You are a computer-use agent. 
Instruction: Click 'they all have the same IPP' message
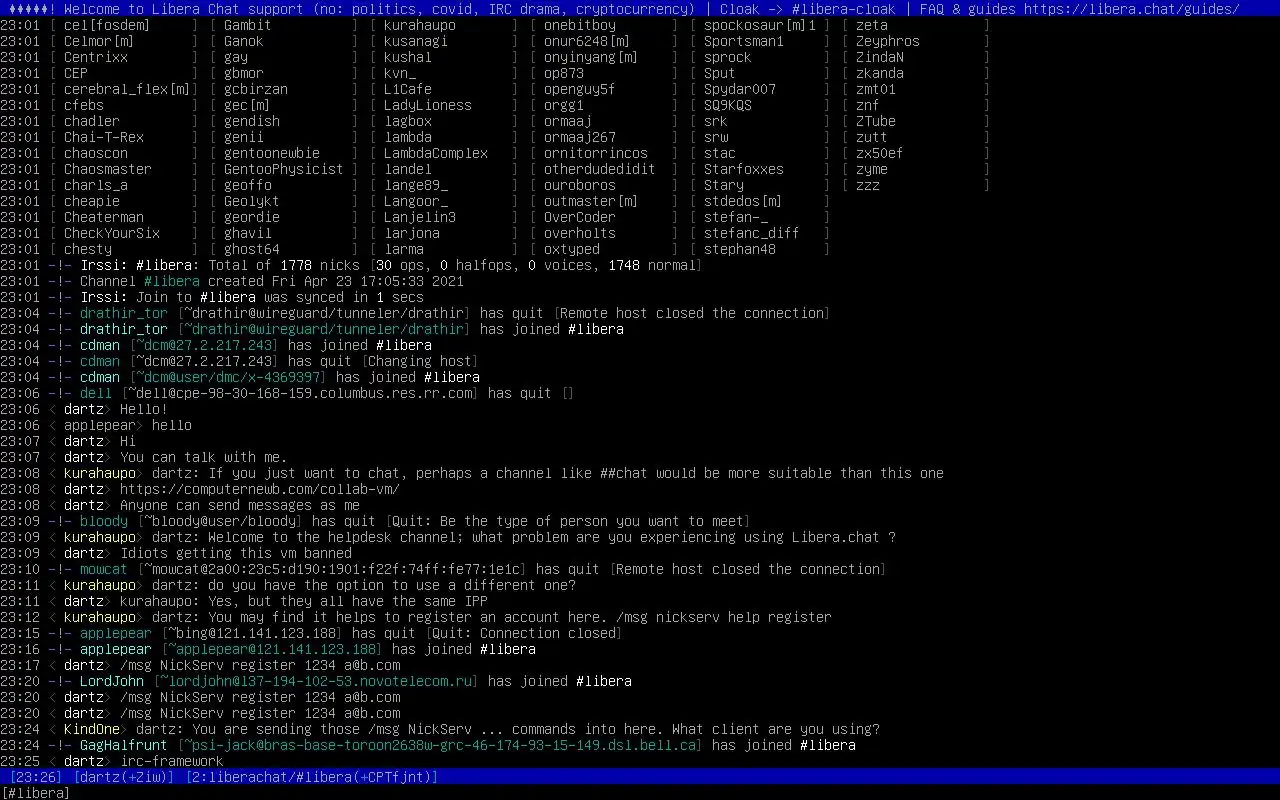244,601
